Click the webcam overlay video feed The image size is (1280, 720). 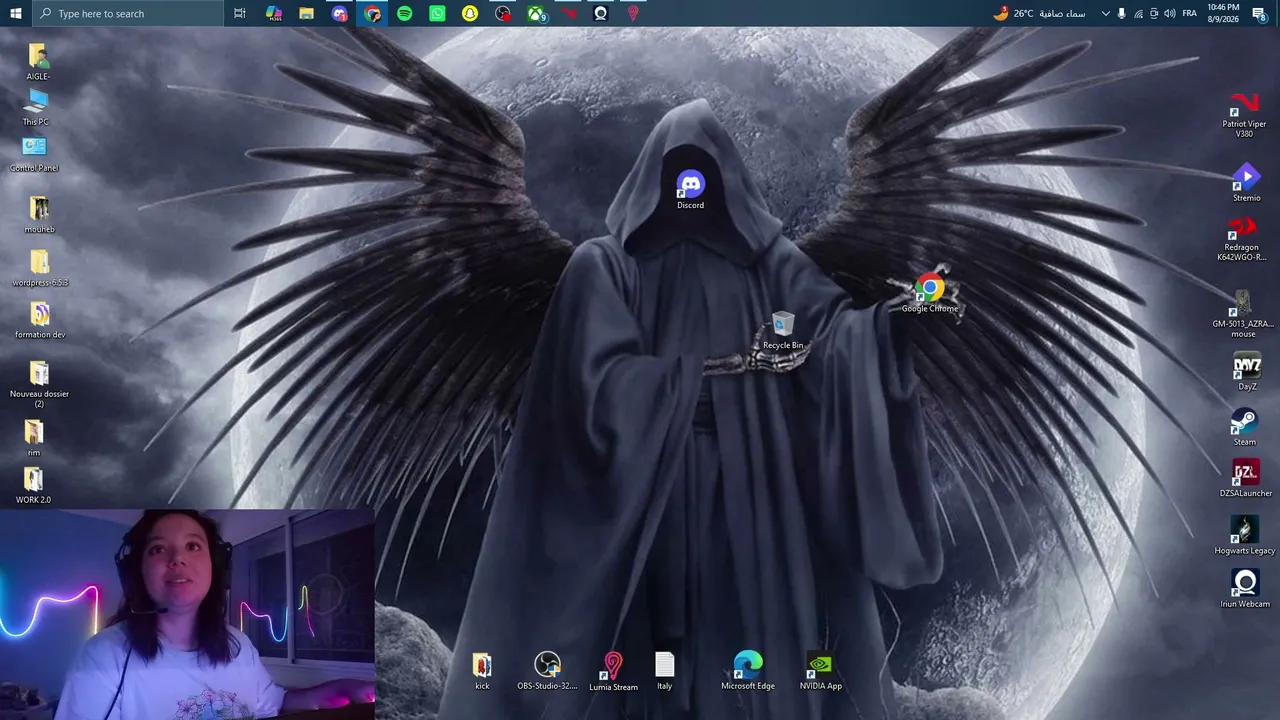[x=187, y=614]
